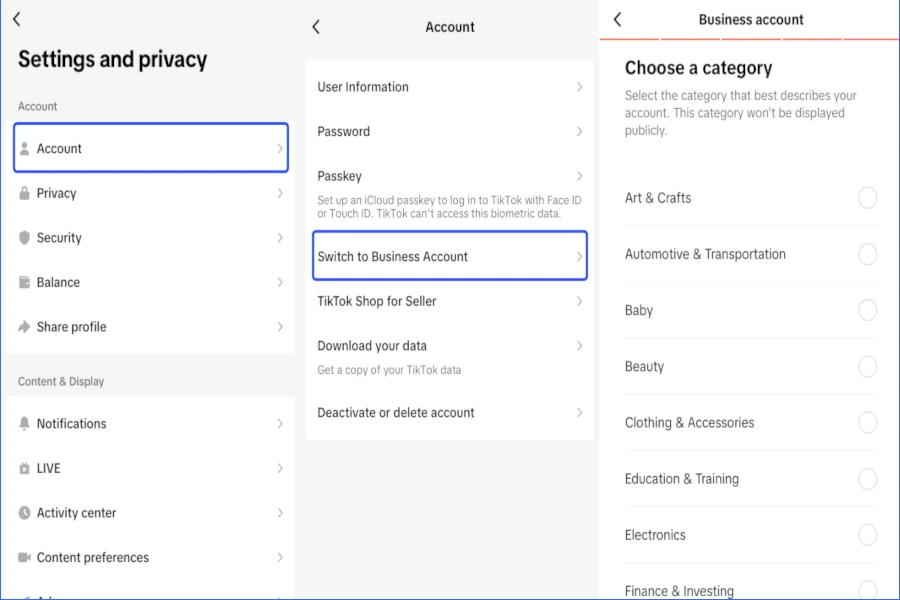
Task: Open the Privacy settings entry
Action: [x=151, y=193]
